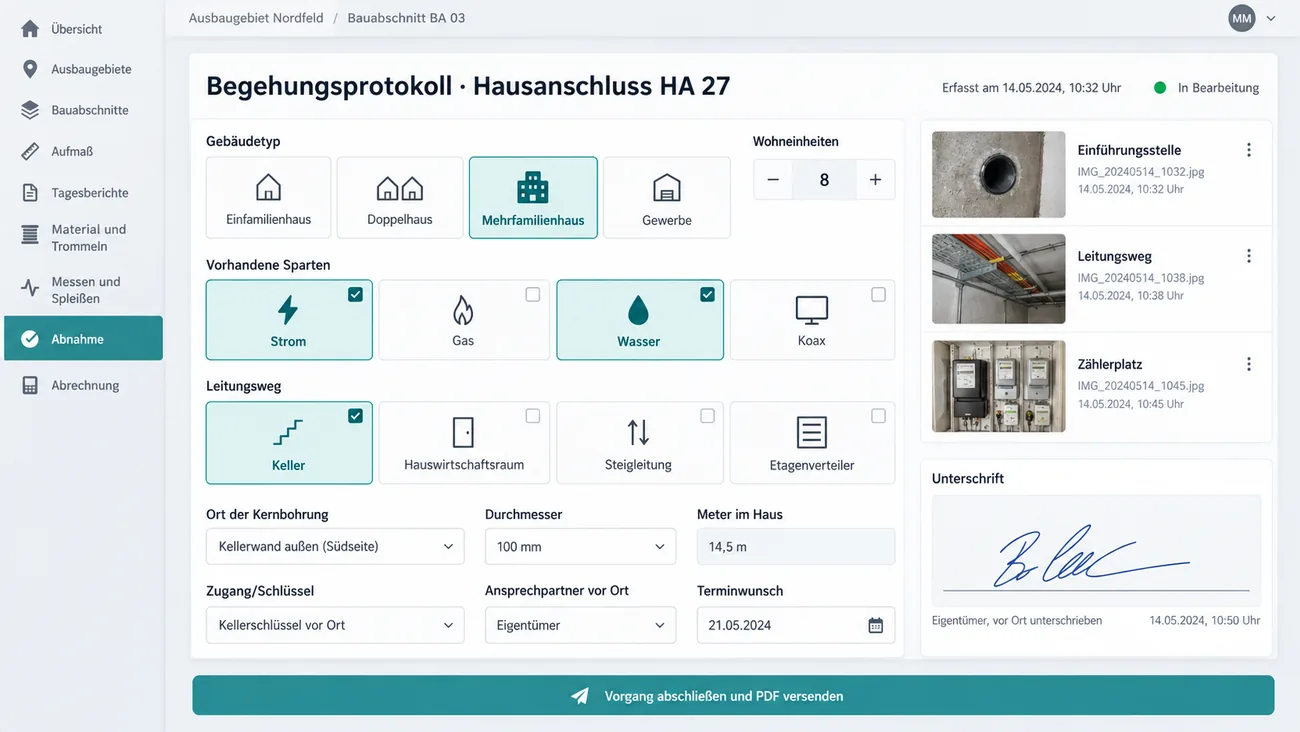Select the Doppelhaus building type
Image resolution: width=1300 pixels, height=732 pixels.
pyautogui.click(x=400, y=197)
